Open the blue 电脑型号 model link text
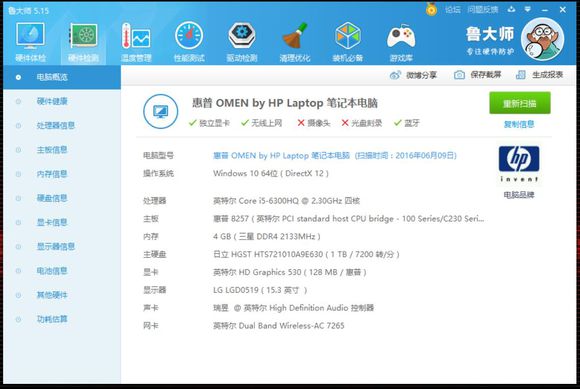The image size is (580, 389). coord(335,156)
